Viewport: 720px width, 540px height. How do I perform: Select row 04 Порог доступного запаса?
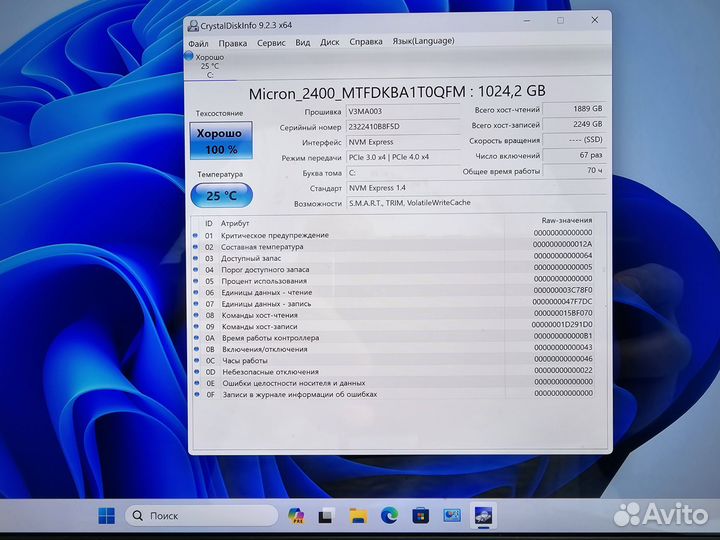[394, 270]
